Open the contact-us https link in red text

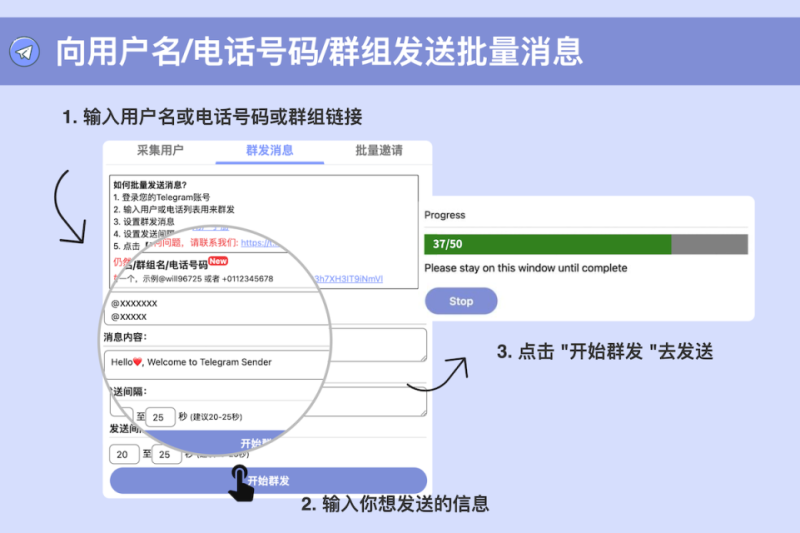tap(259, 243)
